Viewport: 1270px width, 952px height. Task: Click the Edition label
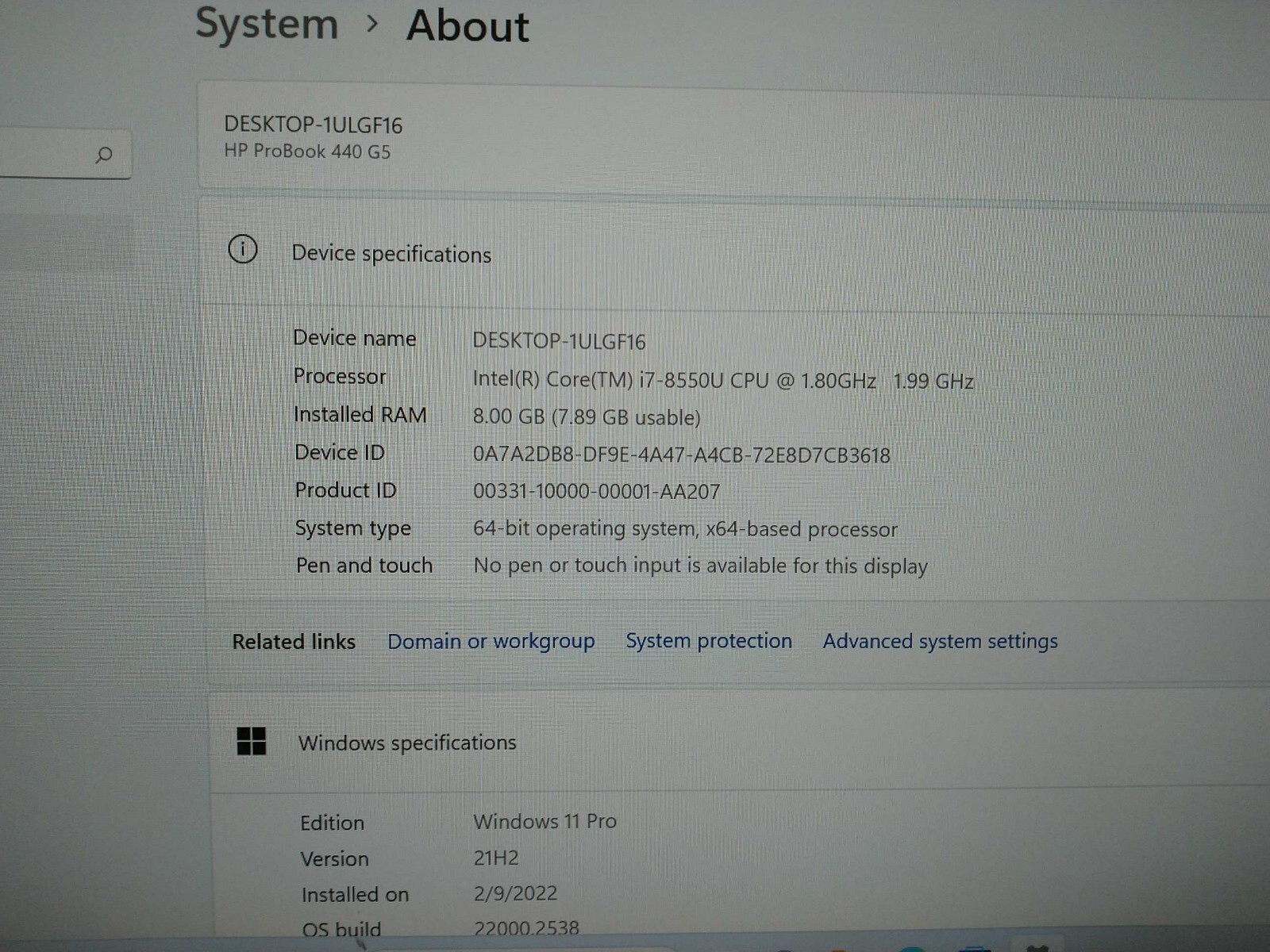[332, 823]
